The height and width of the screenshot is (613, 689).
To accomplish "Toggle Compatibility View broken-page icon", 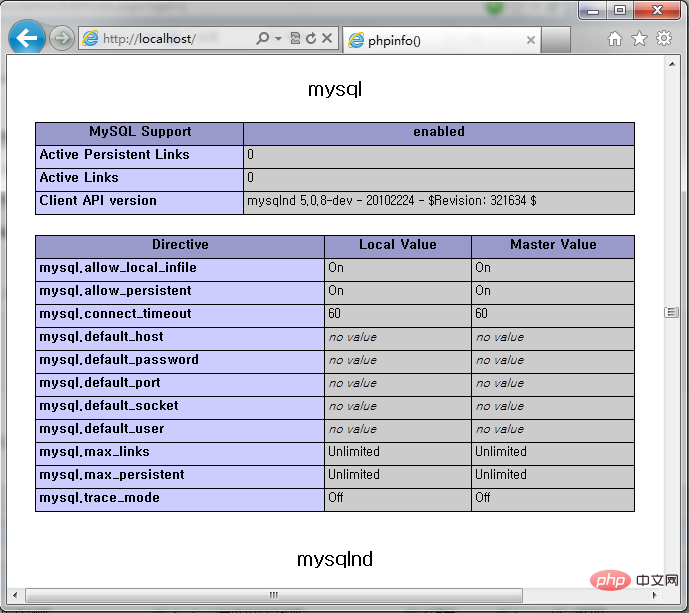I will (295, 38).
